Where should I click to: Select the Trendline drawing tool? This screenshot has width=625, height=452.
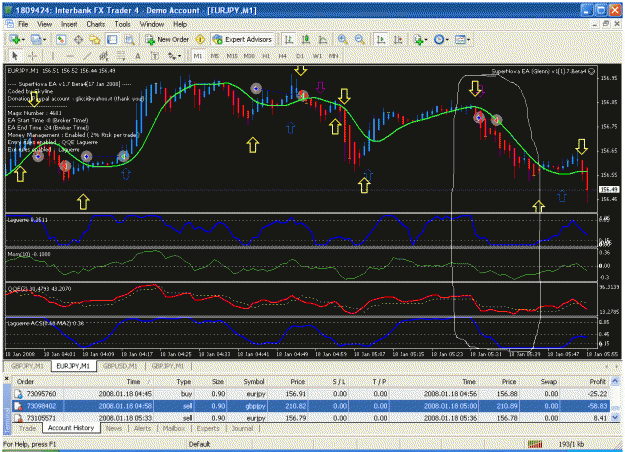[87, 56]
